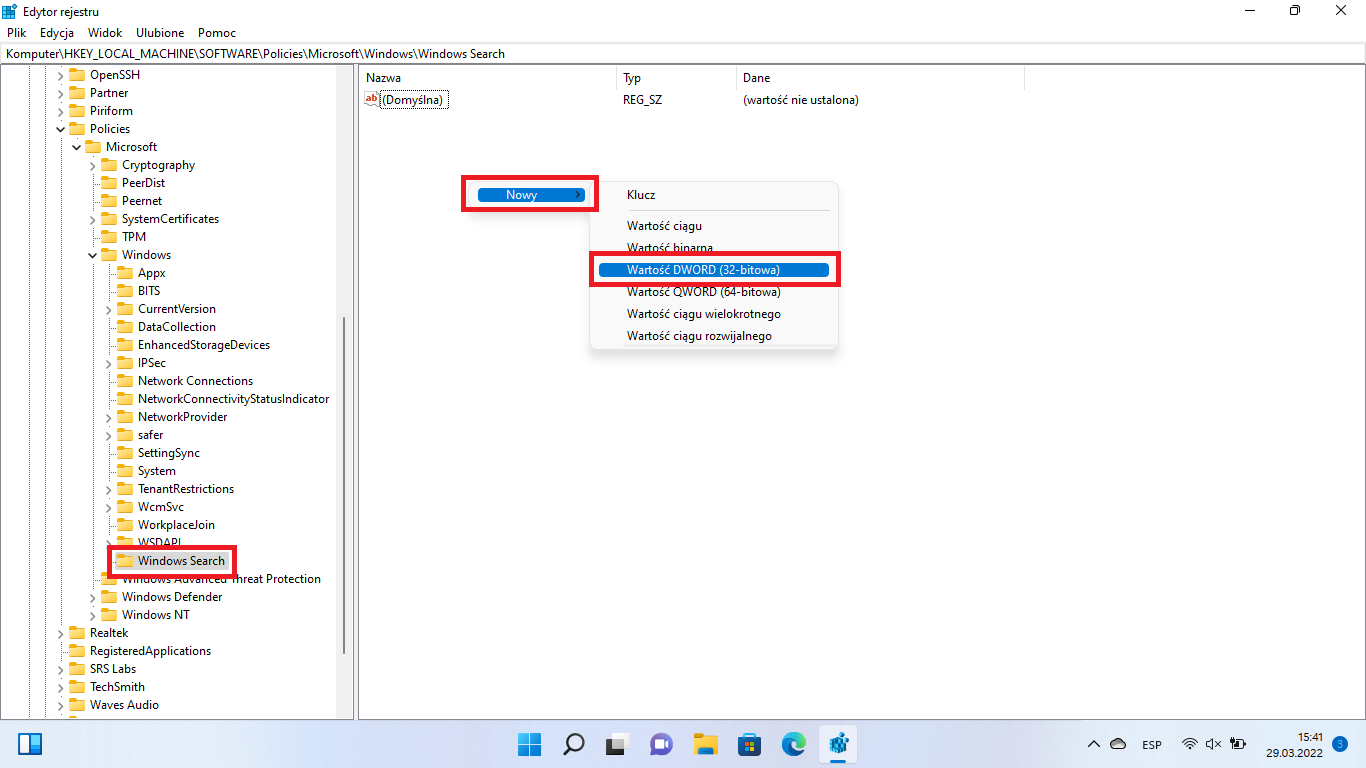Expand the Cryptography node
This screenshot has height=768, width=1366.
(93, 165)
